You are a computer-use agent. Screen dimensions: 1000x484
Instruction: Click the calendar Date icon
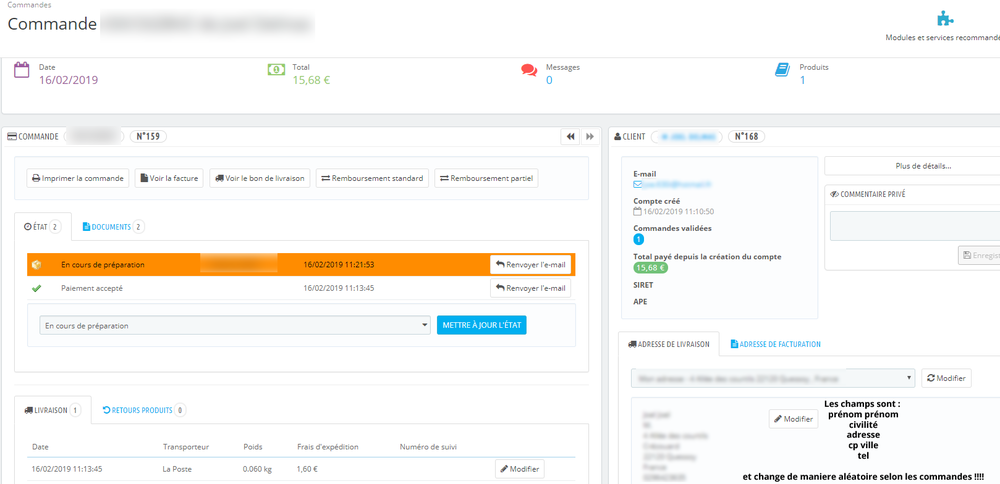22,70
